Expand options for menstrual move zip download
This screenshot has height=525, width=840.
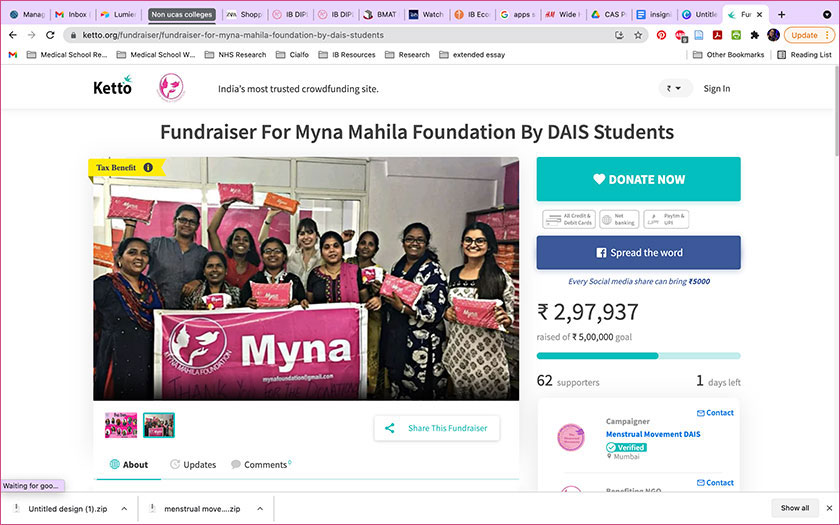(260, 509)
